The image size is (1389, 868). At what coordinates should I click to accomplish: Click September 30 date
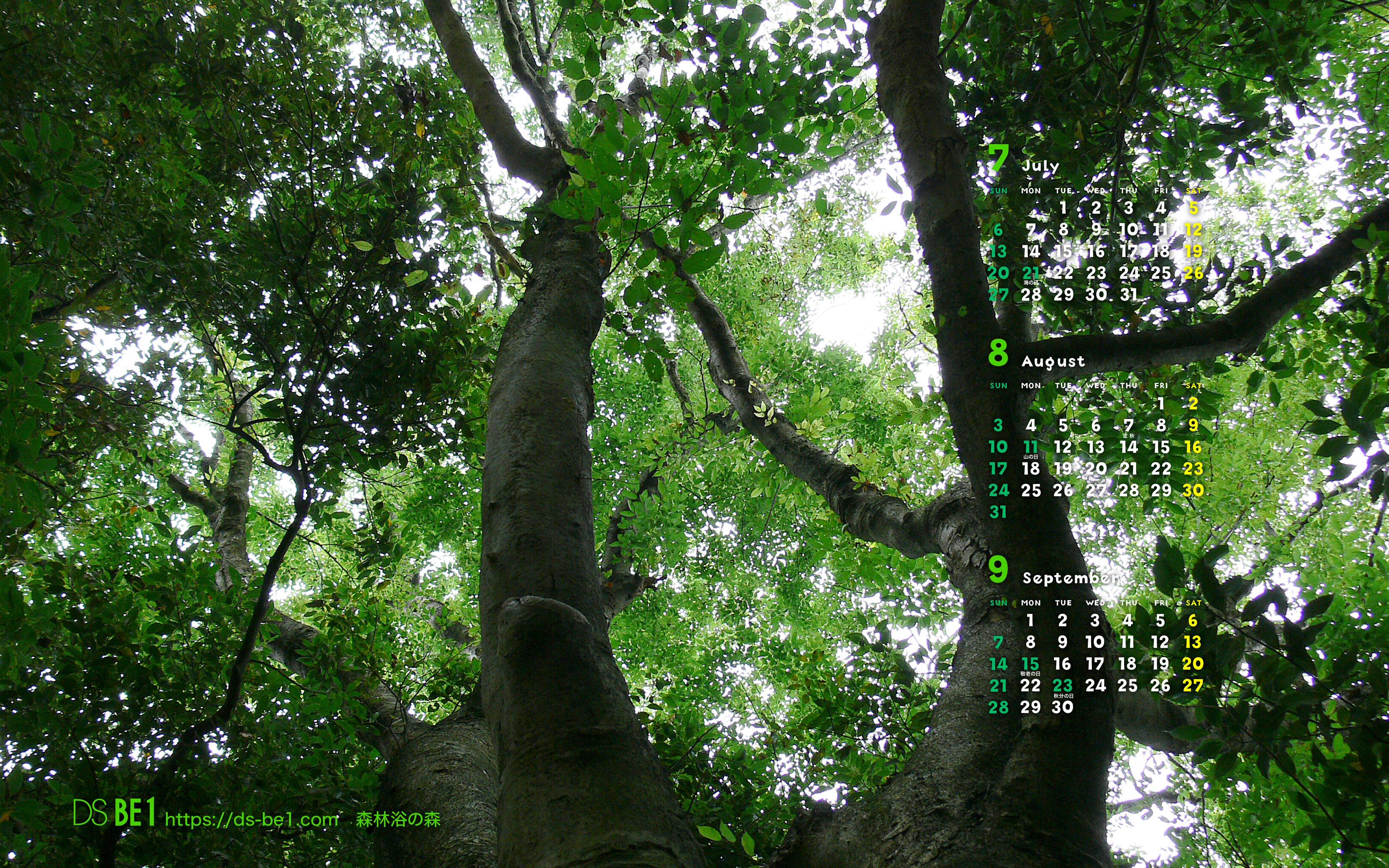coord(1062,707)
